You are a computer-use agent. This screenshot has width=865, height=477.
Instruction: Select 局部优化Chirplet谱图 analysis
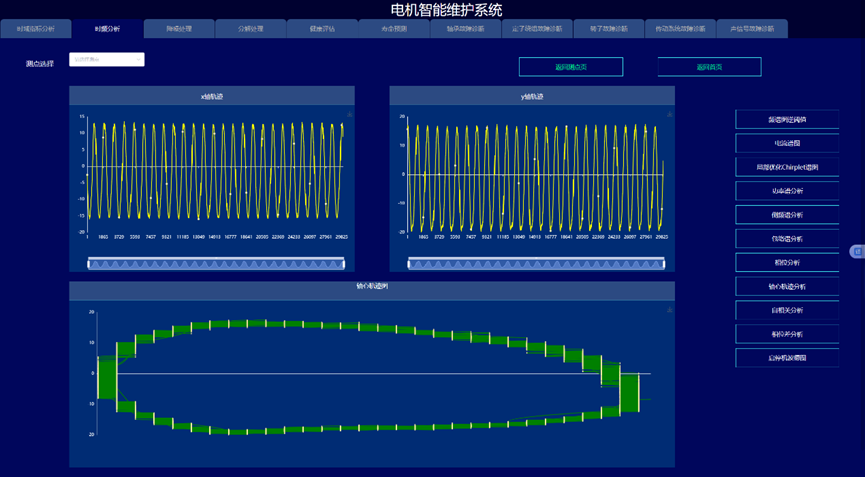tap(787, 167)
